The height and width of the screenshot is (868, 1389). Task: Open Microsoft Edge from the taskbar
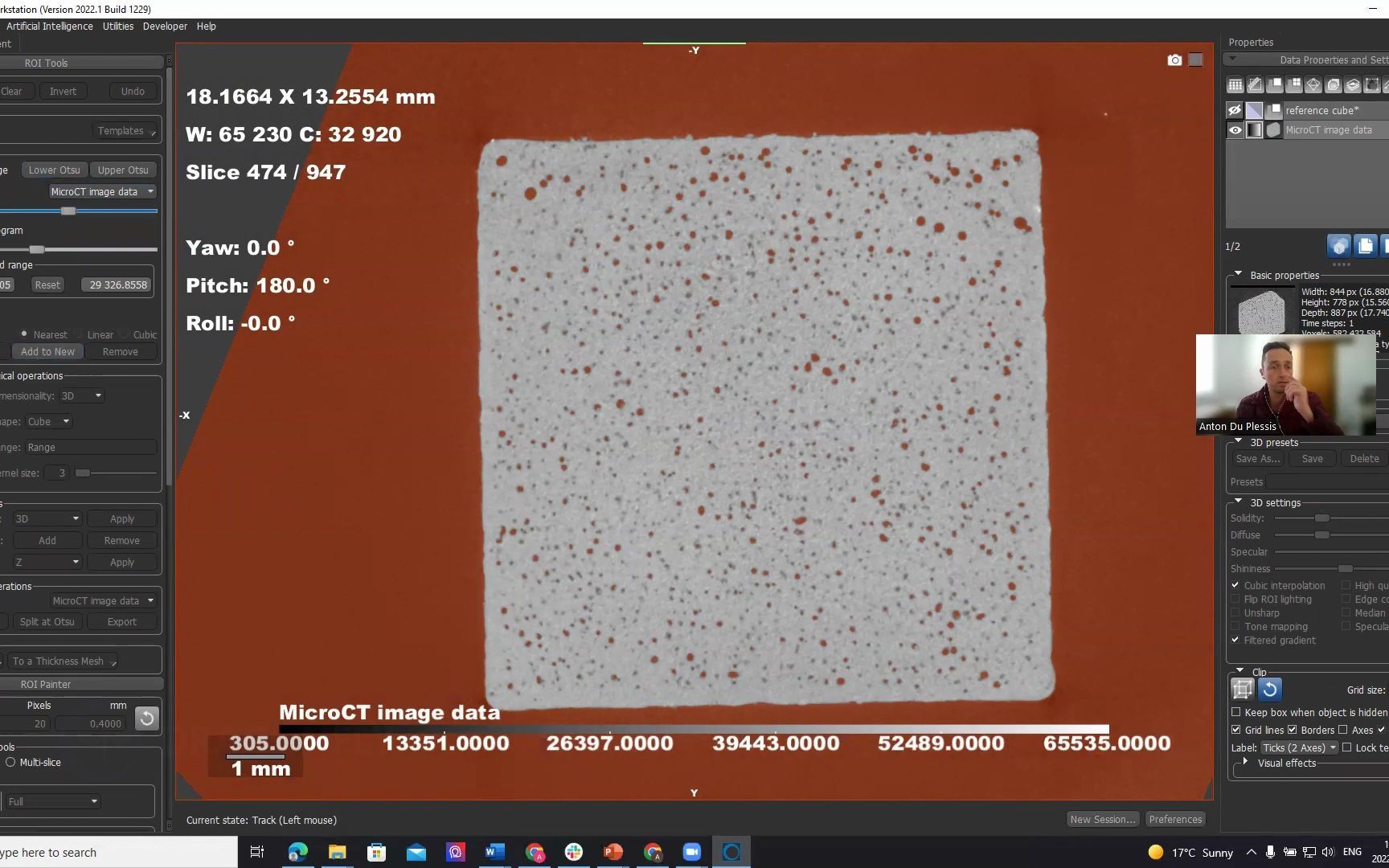[297, 852]
